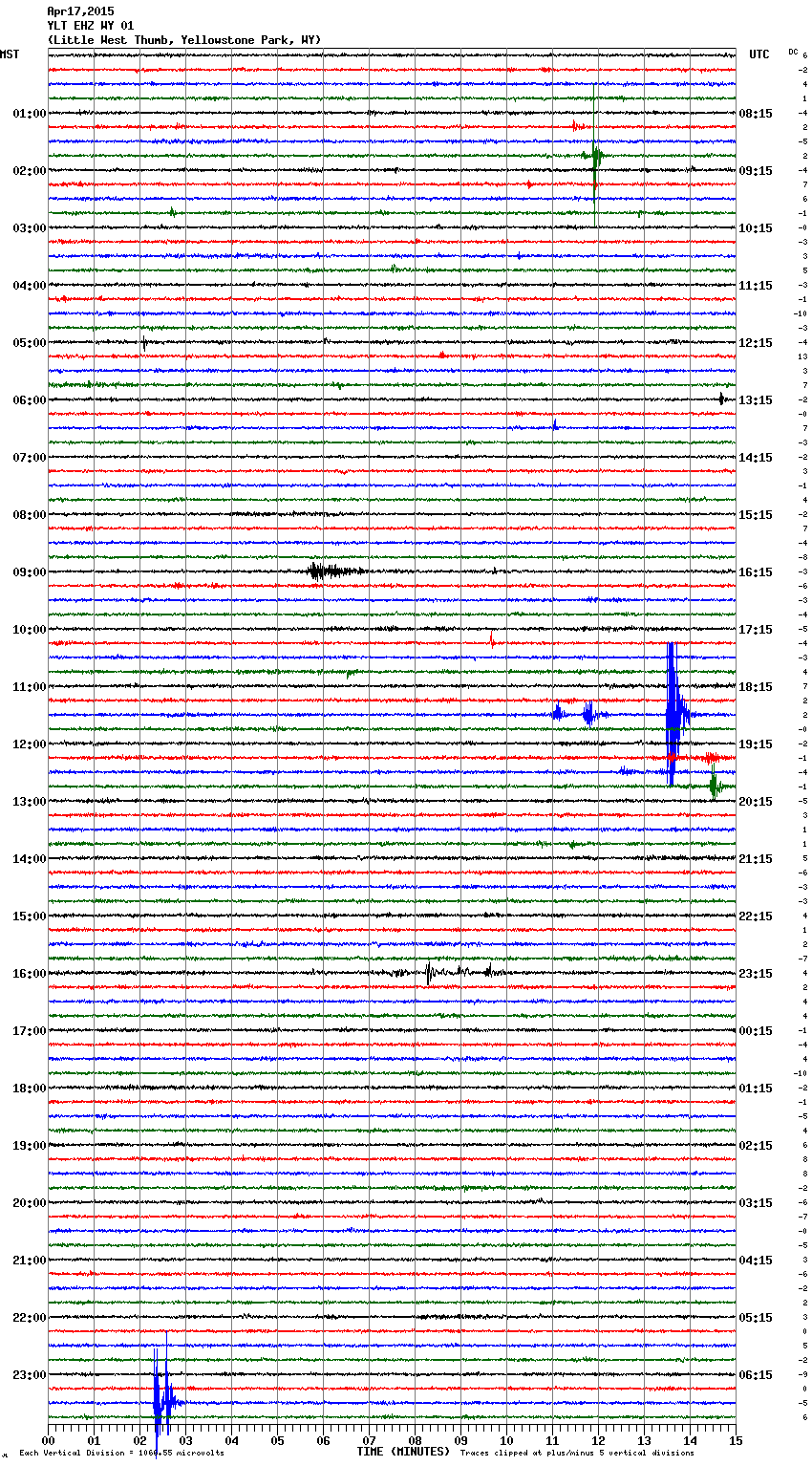This screenshot has height=1466, width=812.
Task: Click the 16:15 UTC time label
Action: (756, 572)
